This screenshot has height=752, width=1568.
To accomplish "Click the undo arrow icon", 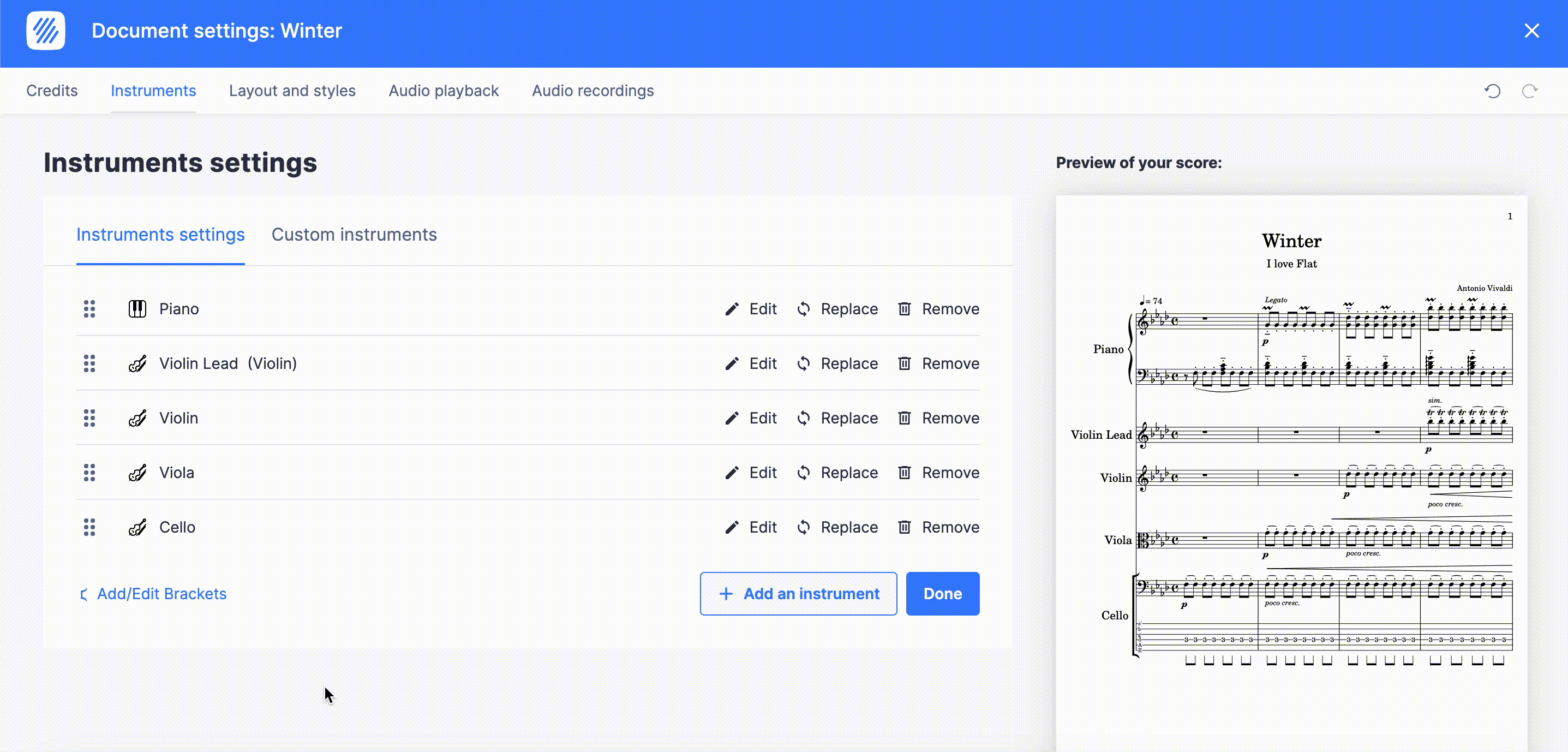I will (x=1492, y=91).
